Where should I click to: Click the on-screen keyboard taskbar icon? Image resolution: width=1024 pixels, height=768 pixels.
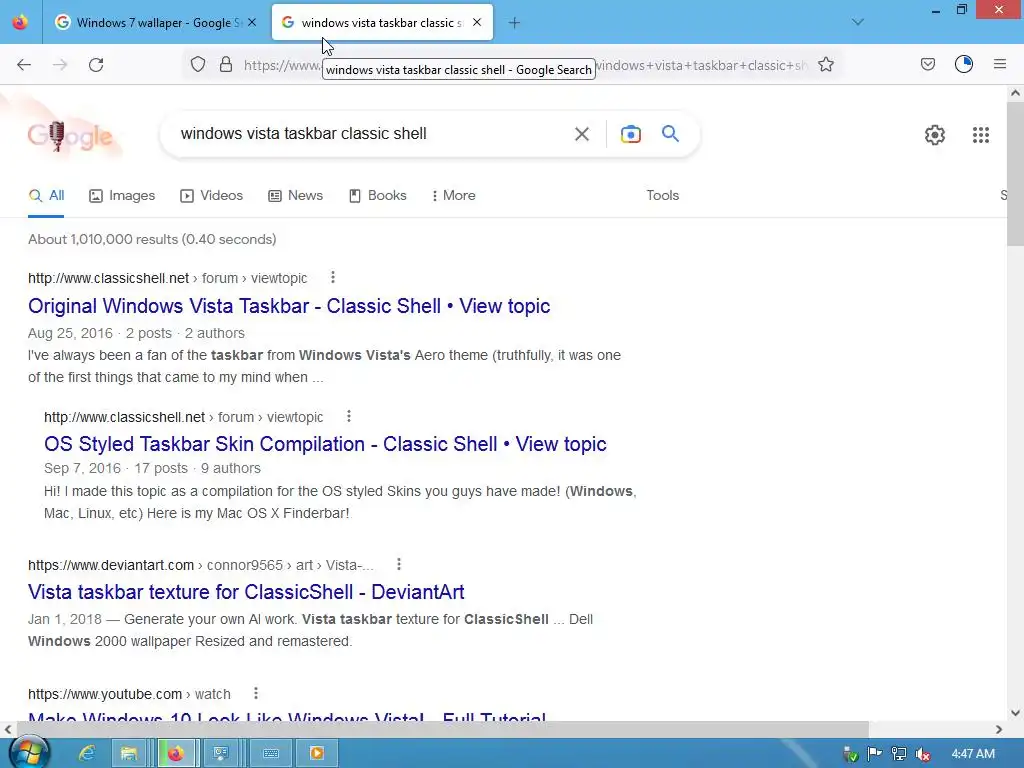coord(271,754)
